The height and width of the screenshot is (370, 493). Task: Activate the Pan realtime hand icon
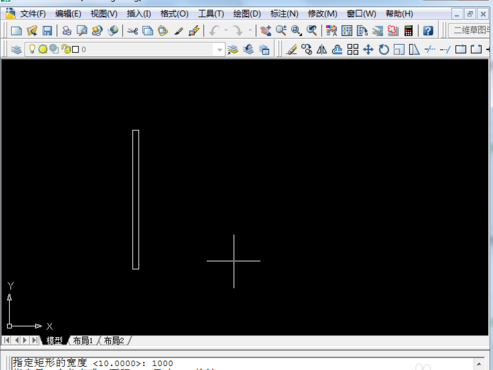point(266,31)
